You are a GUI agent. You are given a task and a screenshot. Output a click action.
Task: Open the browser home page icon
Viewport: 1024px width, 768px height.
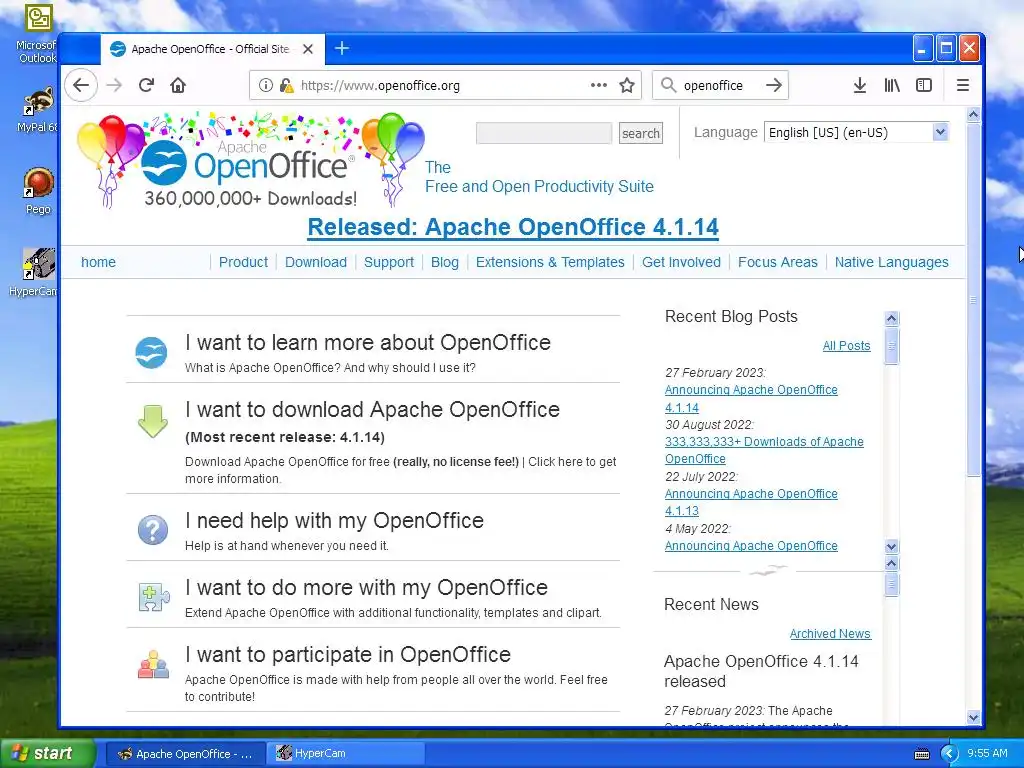(x=178, y=85)
